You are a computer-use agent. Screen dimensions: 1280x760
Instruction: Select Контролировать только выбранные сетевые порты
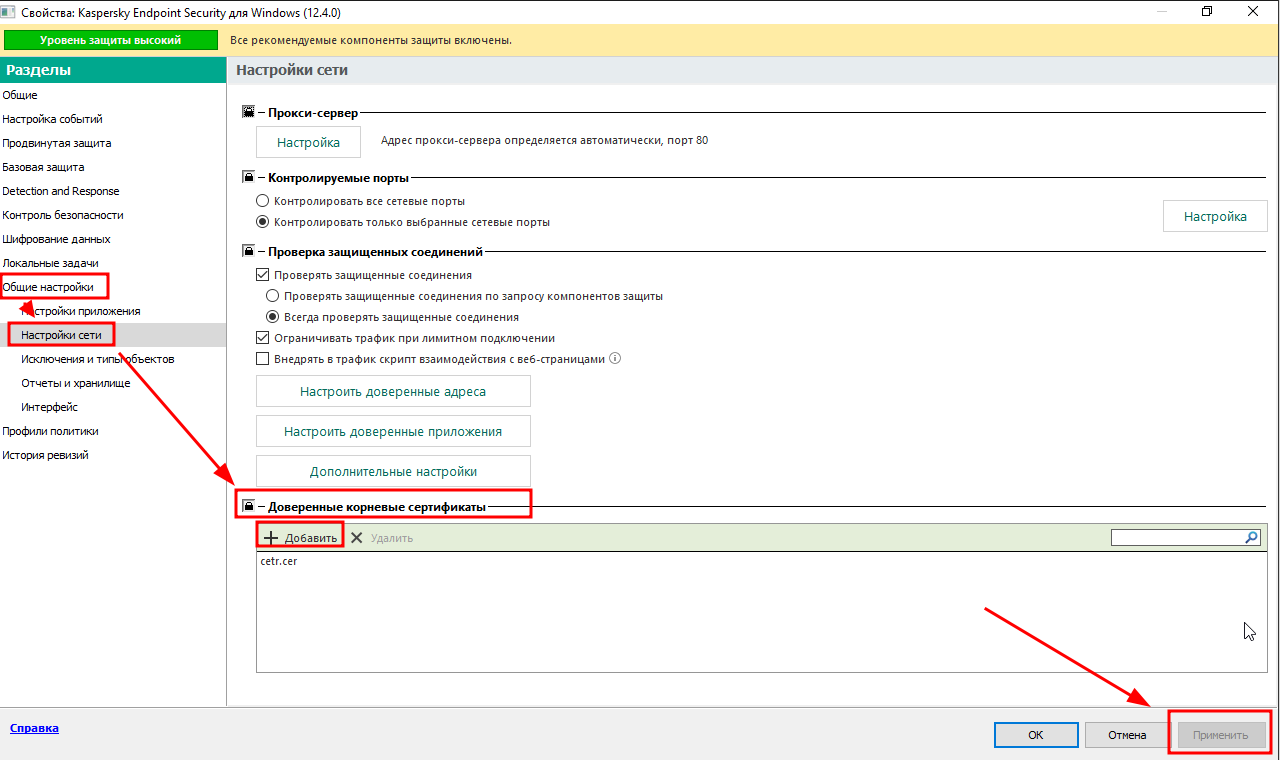pos(263,222)
